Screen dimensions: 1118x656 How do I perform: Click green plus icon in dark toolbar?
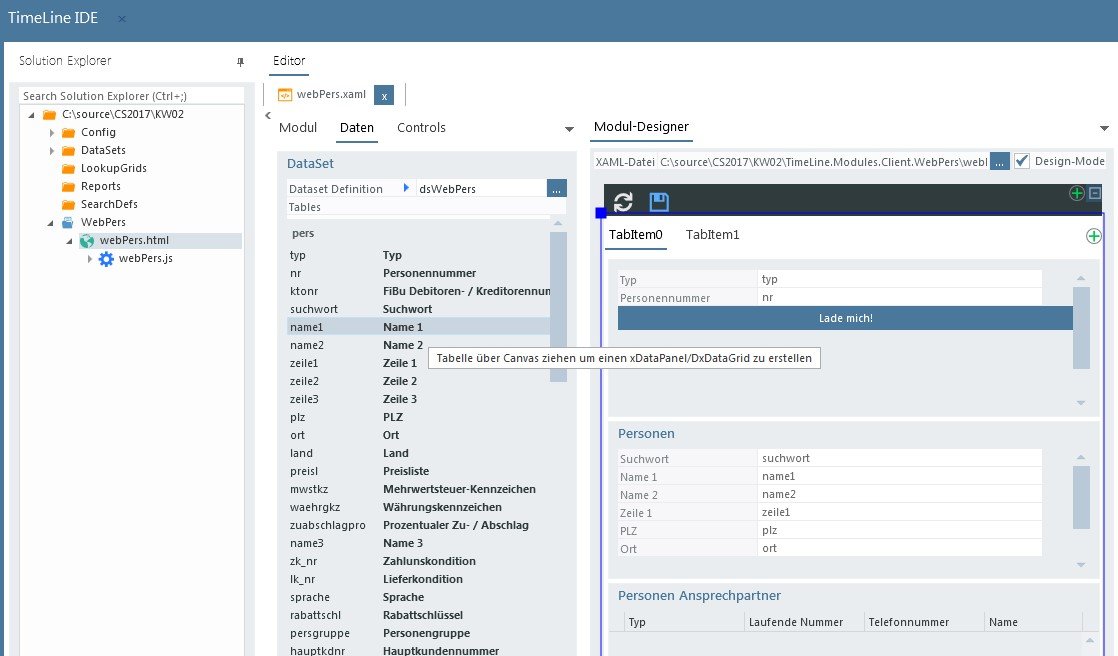[x=1077, y=193]
